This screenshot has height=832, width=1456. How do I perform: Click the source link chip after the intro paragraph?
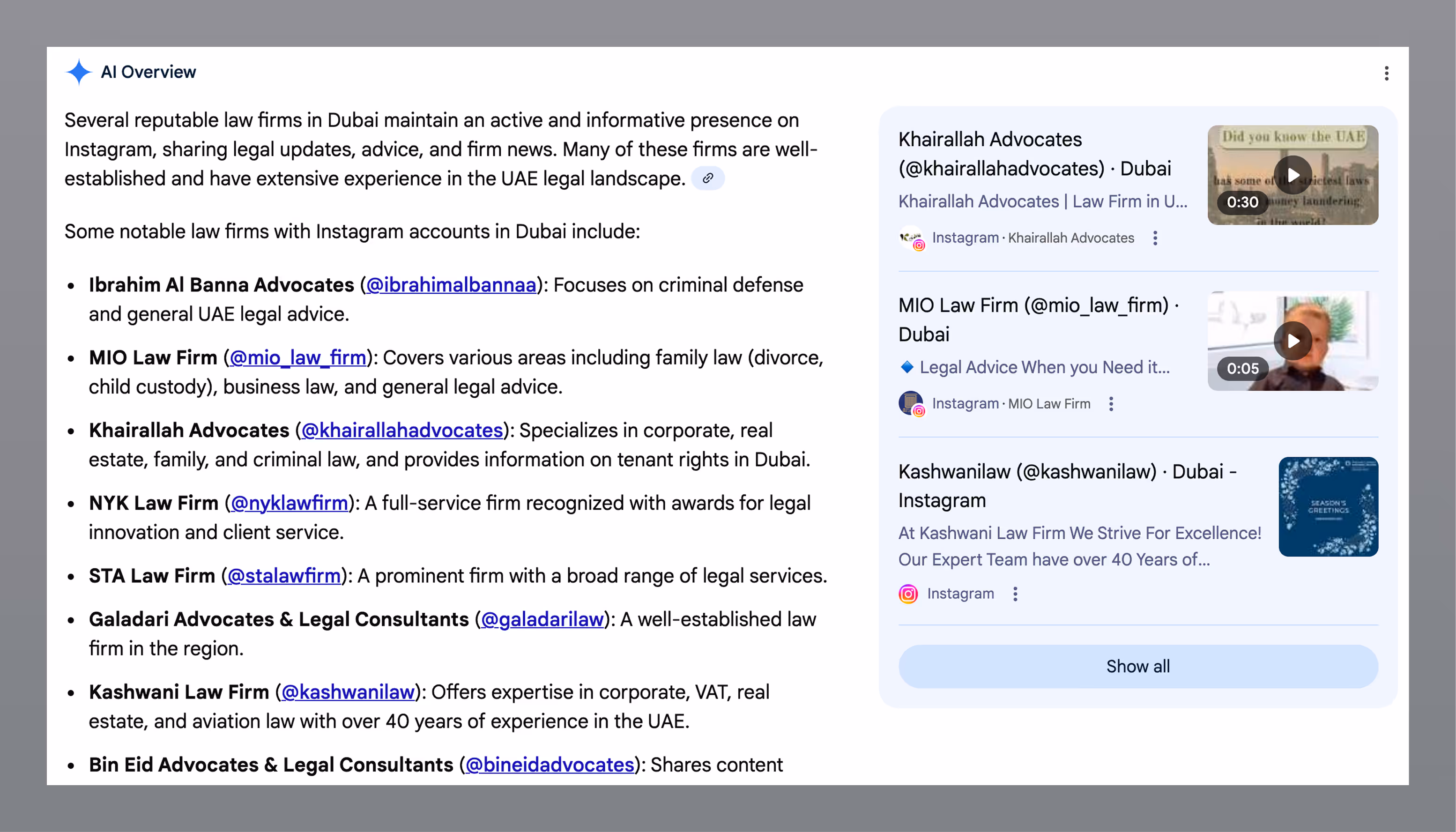pos(707,178)
